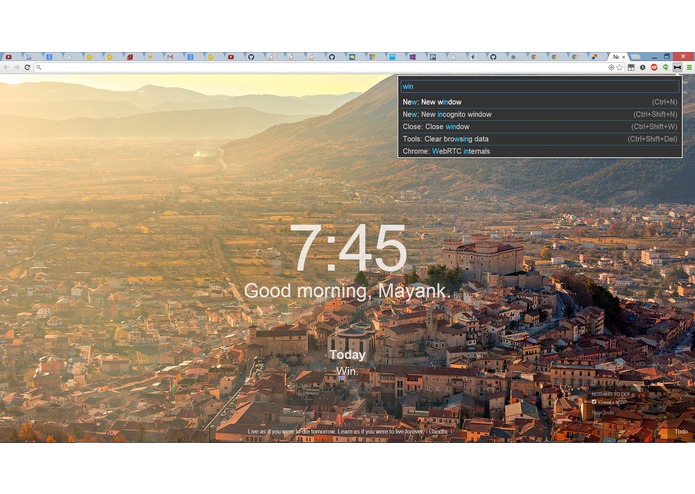Click the '(Ctrl+Shift+Del)' shortcut text

tap(652, 139)
